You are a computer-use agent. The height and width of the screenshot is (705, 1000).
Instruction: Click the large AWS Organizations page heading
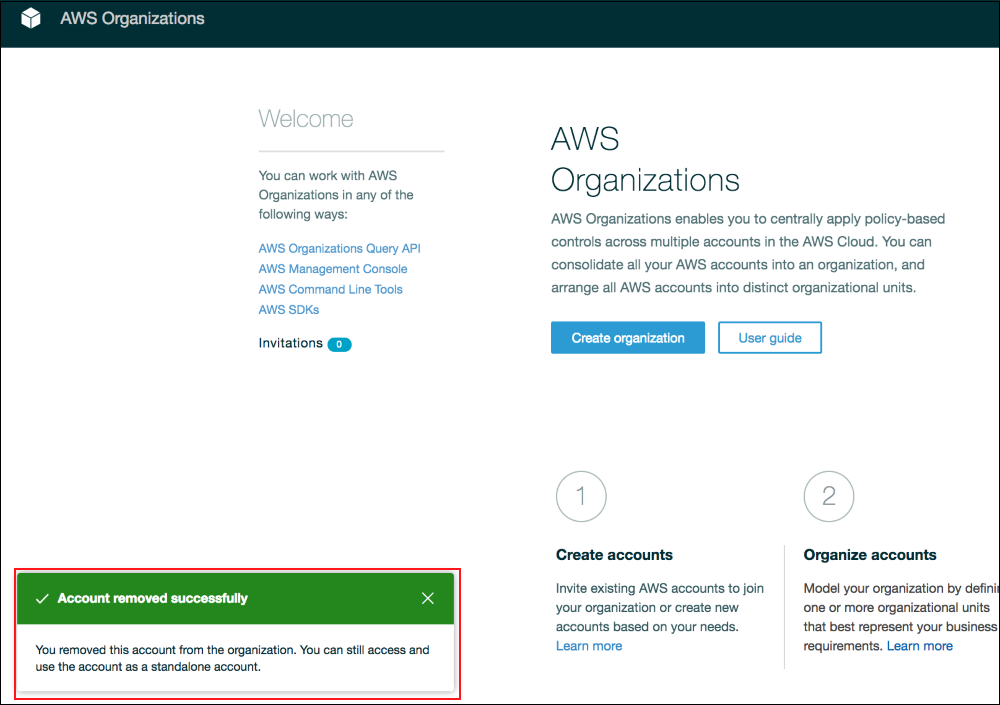[645, 159]
